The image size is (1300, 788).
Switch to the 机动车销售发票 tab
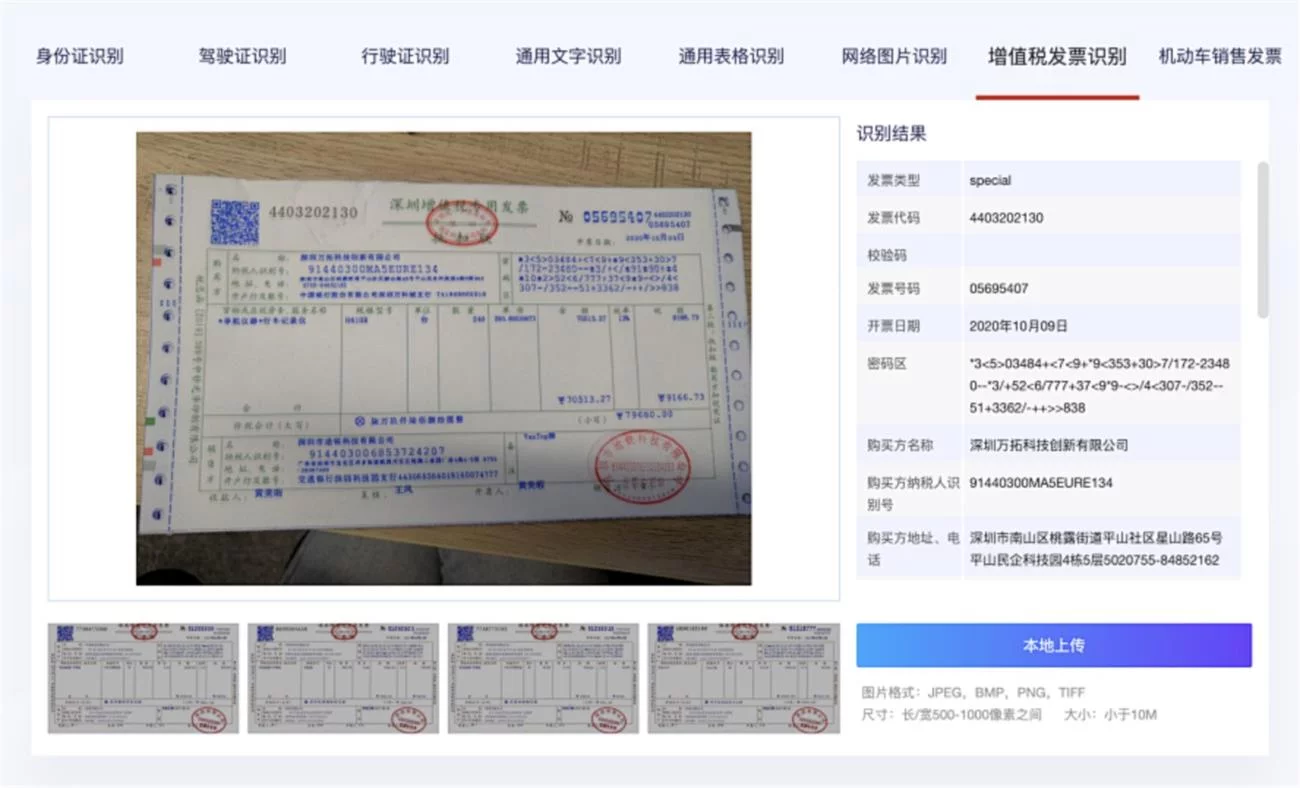[1218, 57]
